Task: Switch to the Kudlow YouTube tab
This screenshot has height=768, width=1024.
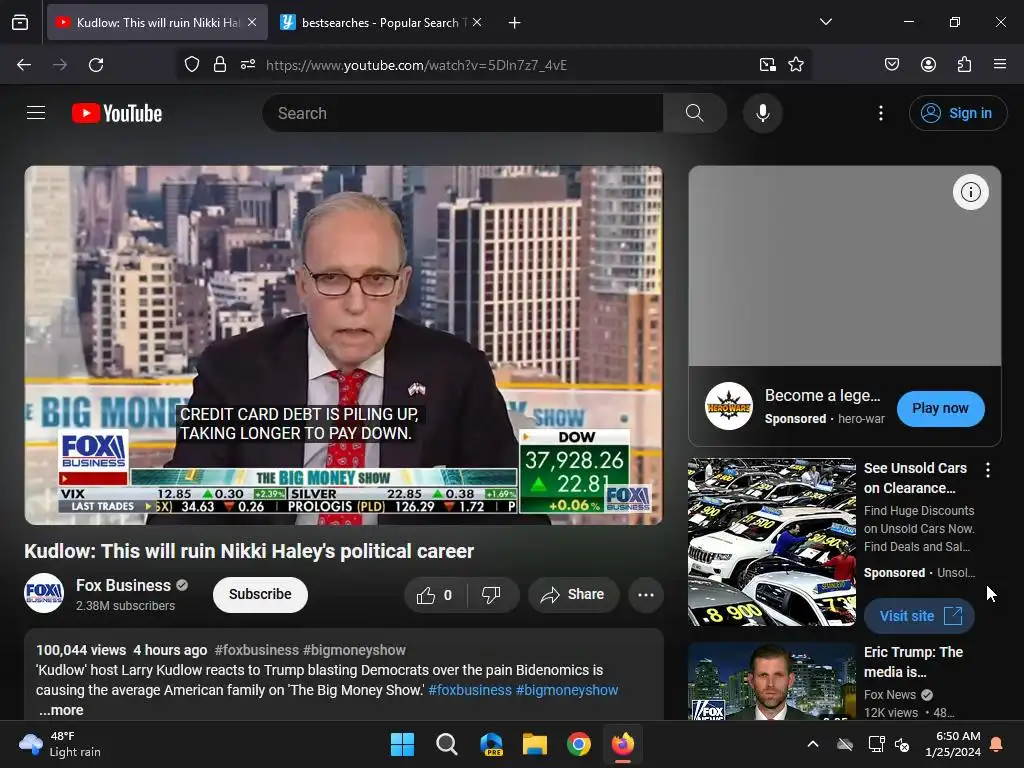Action: point(157,22)
